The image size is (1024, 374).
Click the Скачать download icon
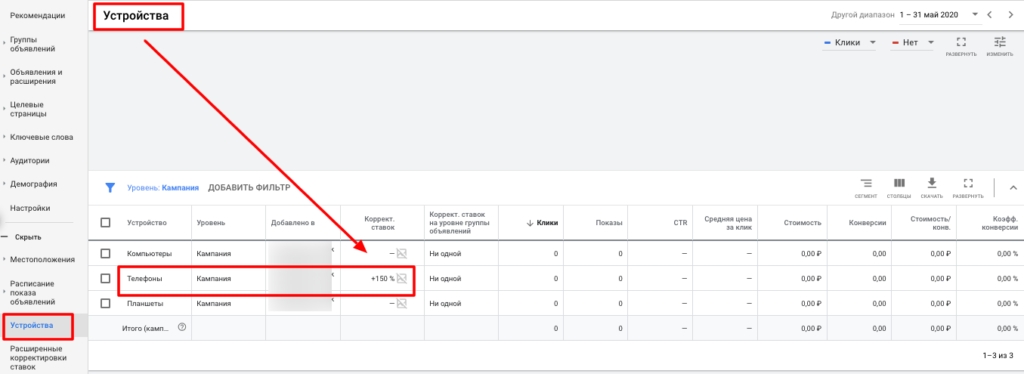point(932,183)
